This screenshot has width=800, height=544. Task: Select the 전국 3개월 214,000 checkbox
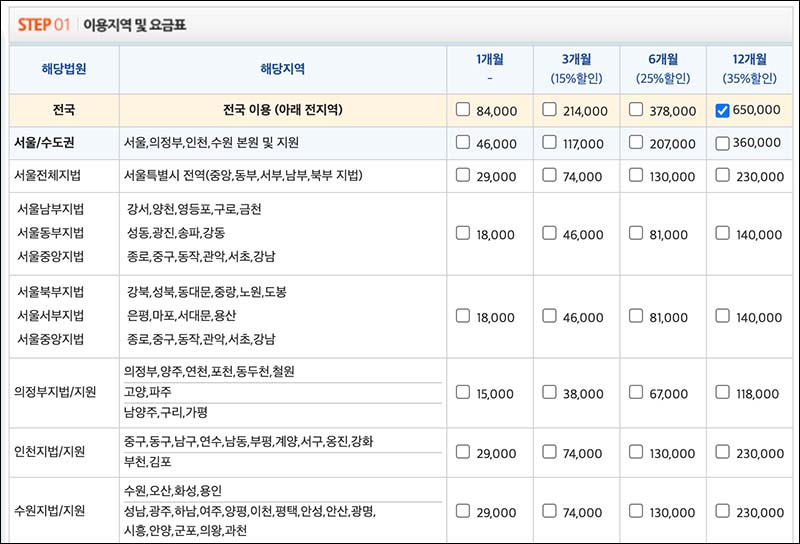pos(550,110)
